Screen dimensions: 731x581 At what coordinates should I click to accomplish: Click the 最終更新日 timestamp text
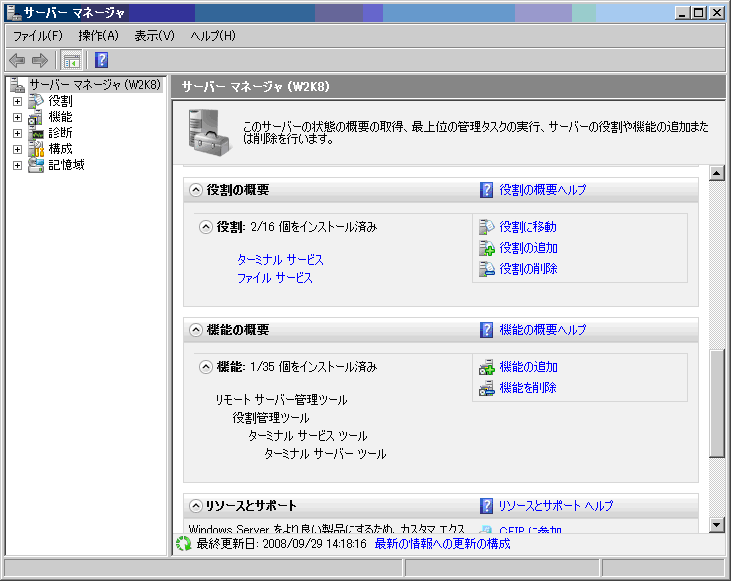pyautogui.click(x=282, y=544)
